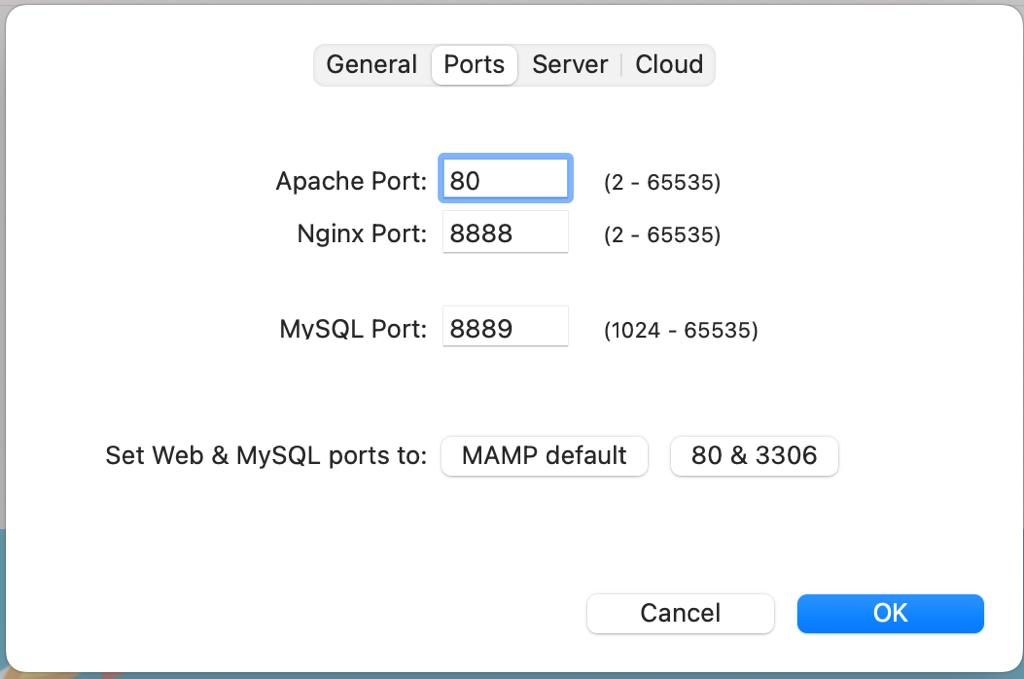Focus the Apache Port input field
The width and height of the screenshot is (1024, 679).
pos(505,178)
